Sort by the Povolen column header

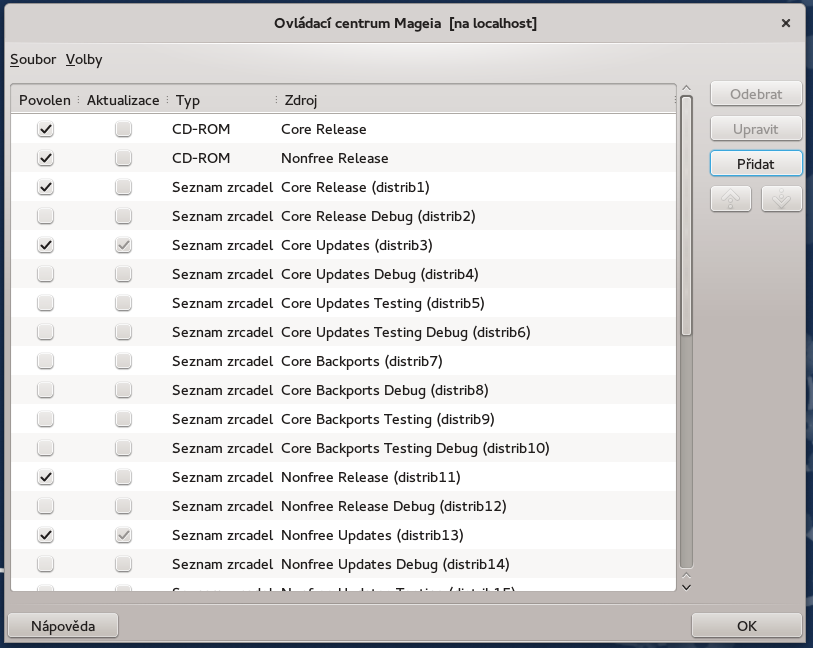(45, 100)
